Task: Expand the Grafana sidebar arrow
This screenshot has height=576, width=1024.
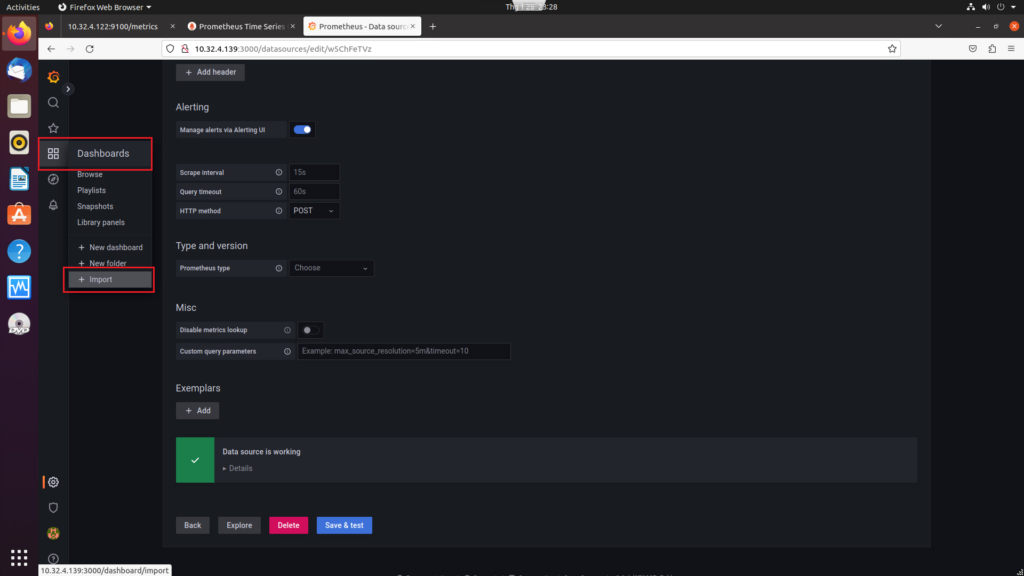Action: (68, 89)
